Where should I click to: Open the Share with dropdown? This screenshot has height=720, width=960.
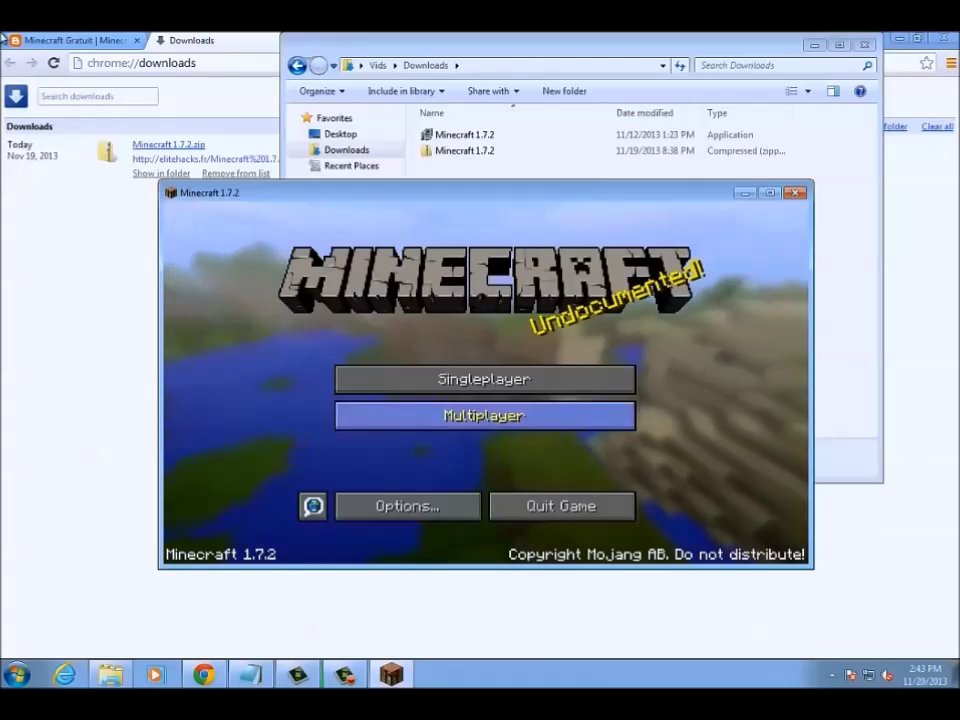493,91
